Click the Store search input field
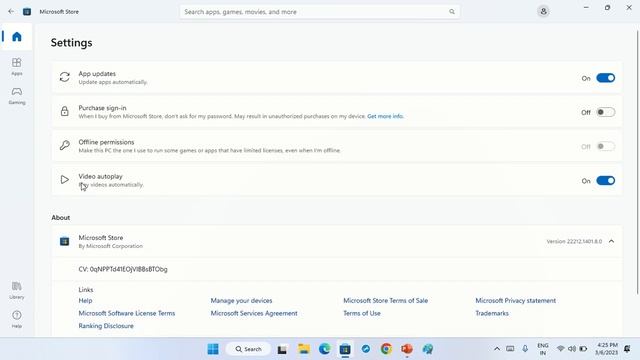The image size is (640, 360). pos(320,12)
